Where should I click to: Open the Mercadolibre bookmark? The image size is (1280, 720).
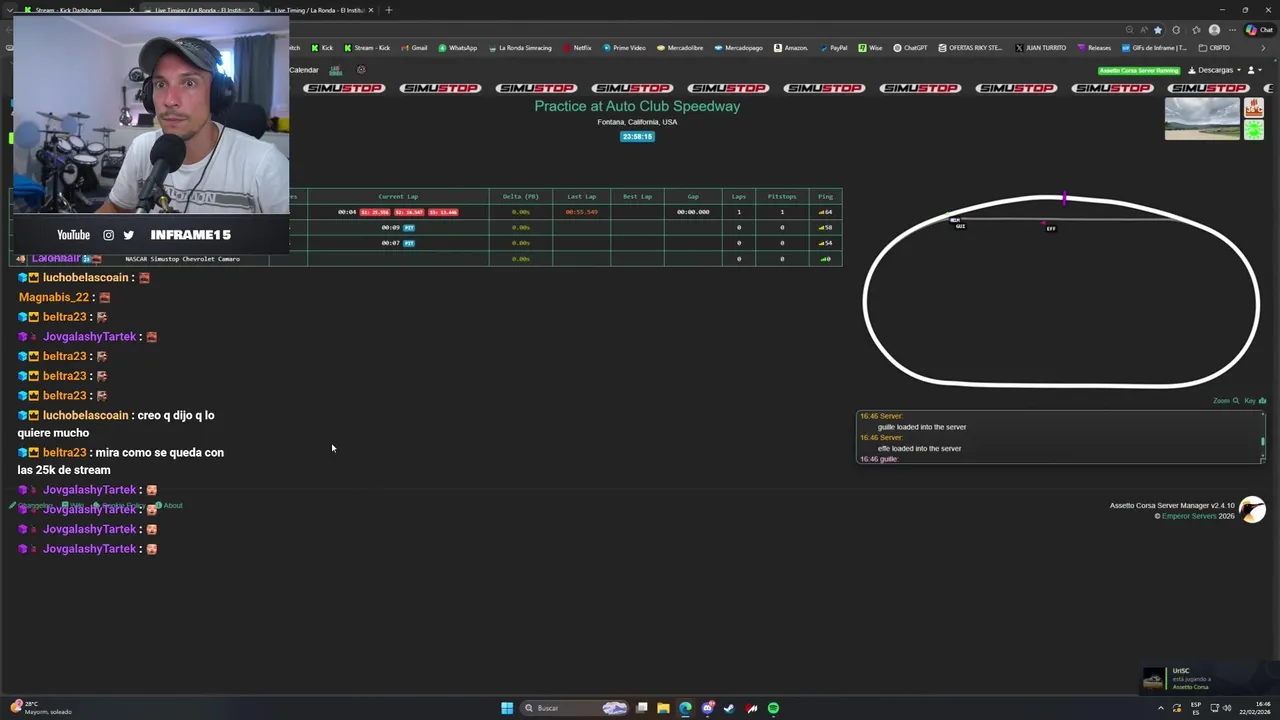[680, 48]
